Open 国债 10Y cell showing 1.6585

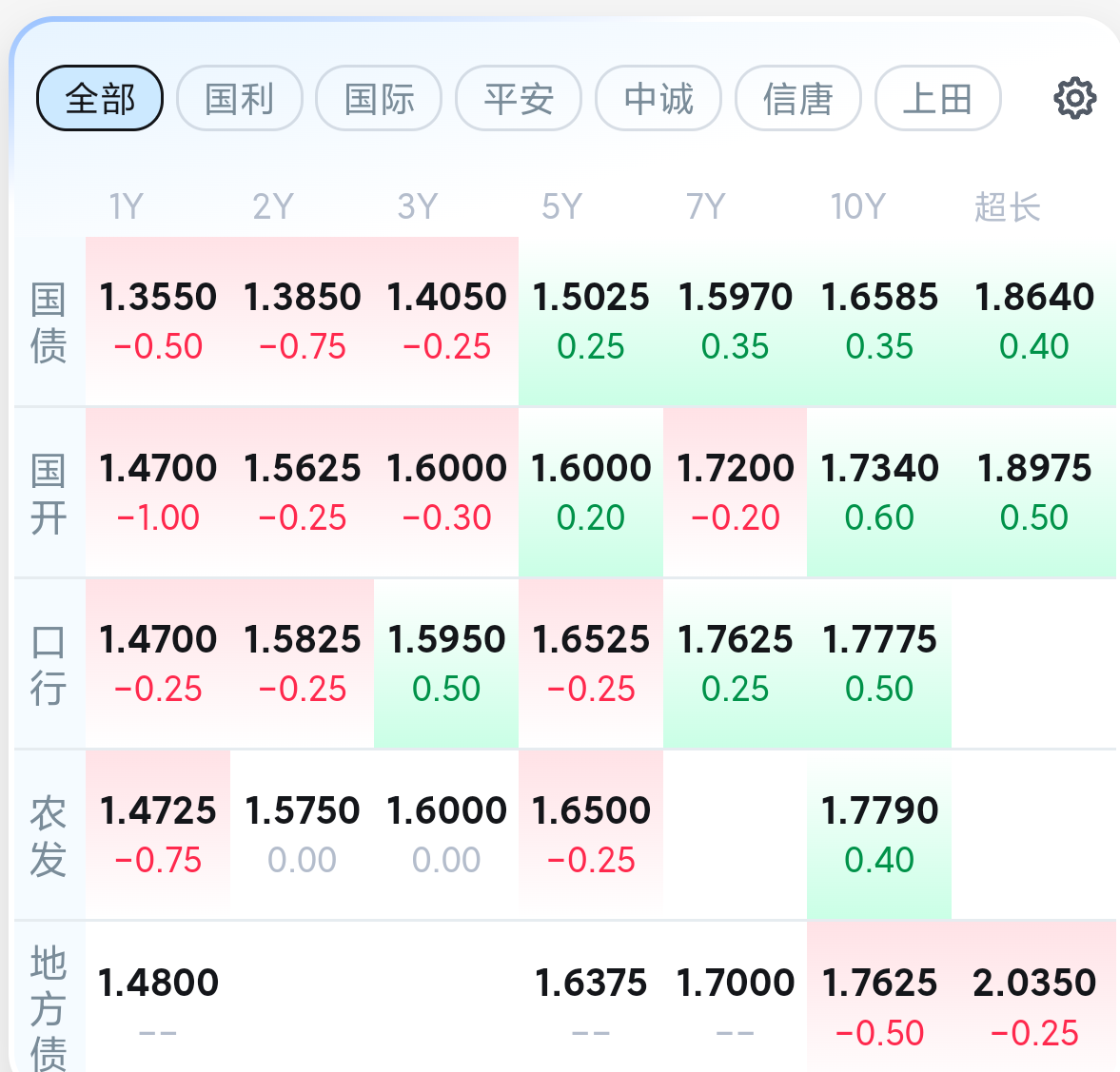coord(879,322)
